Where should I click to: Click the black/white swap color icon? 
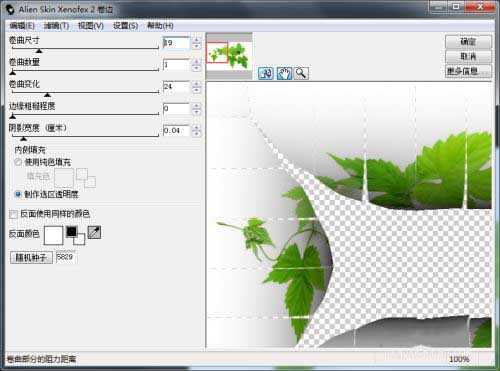(75, 235)
